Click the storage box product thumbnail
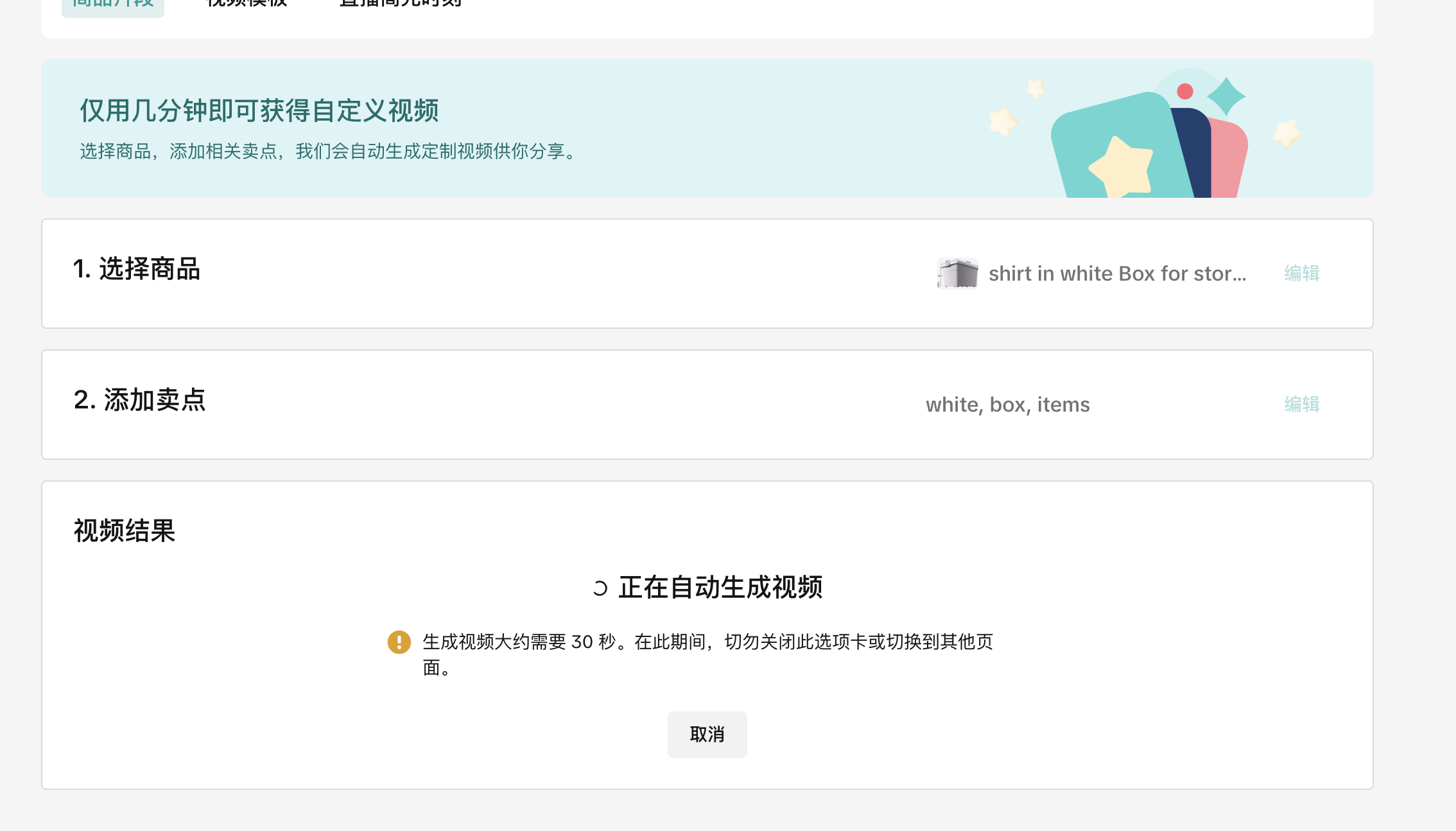 957,274
